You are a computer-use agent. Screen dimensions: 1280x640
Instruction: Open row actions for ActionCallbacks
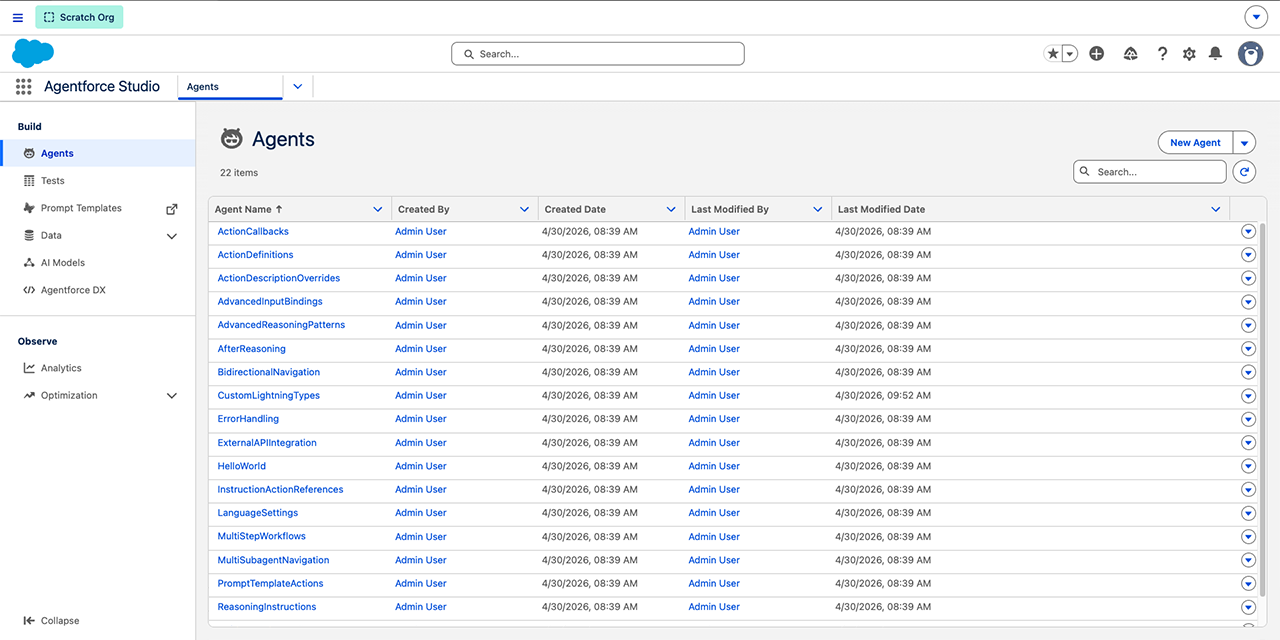click(1248, 231)
